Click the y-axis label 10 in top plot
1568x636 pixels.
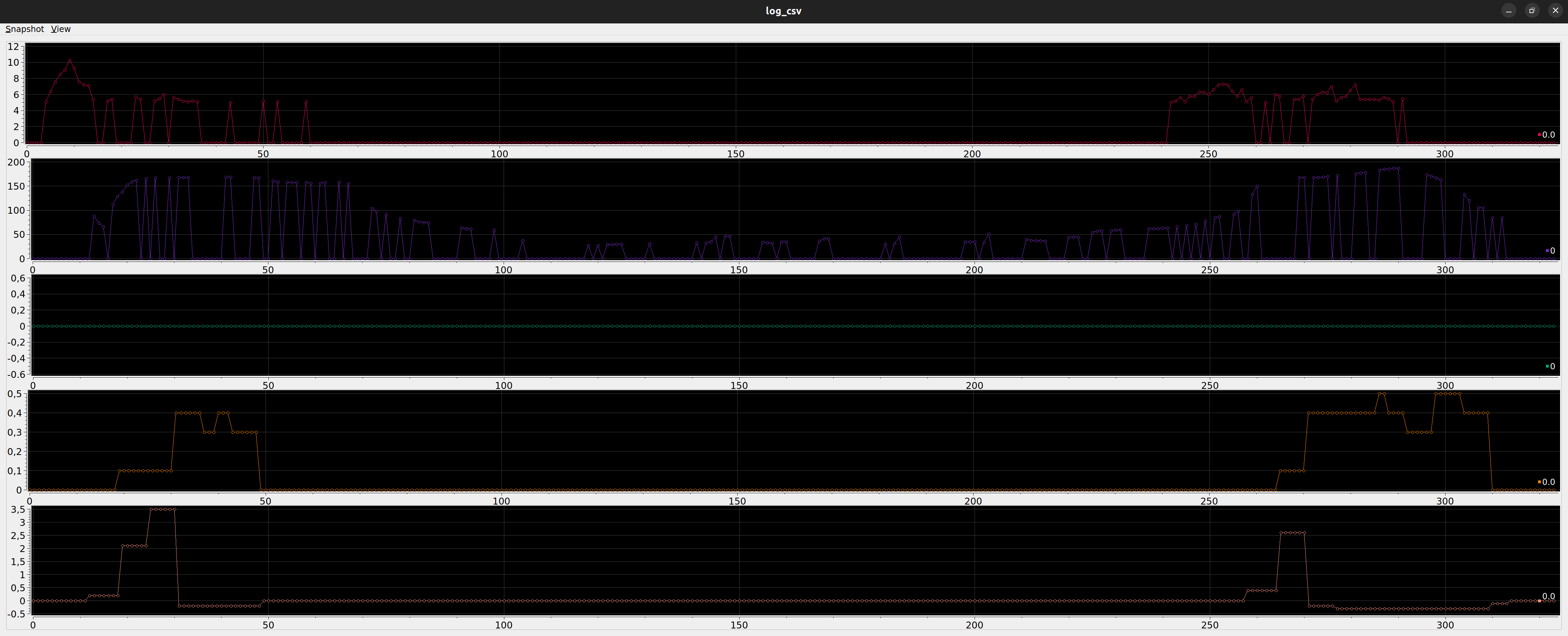click(13, 62)
